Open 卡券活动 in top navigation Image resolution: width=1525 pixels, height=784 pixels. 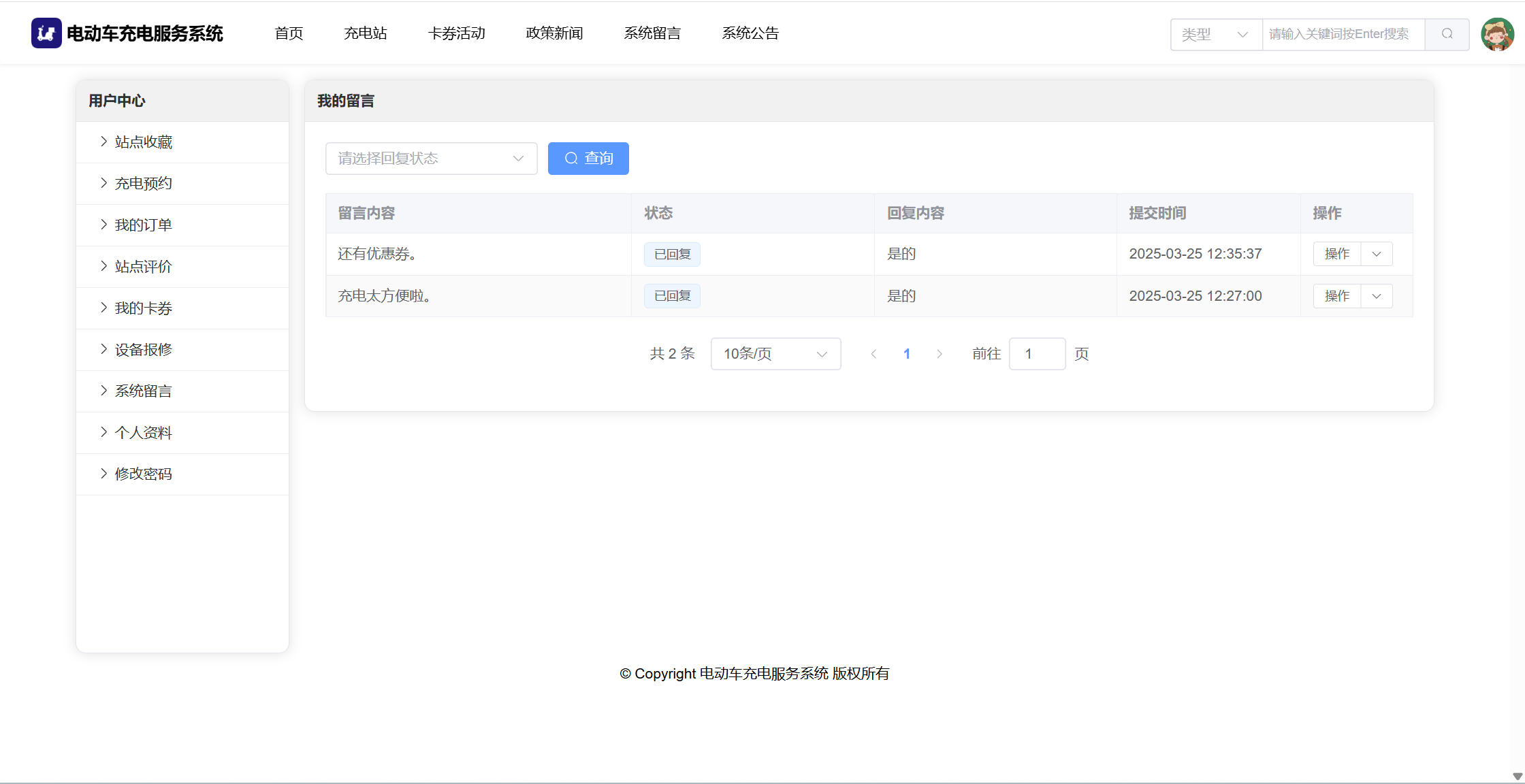click(456, 33)
